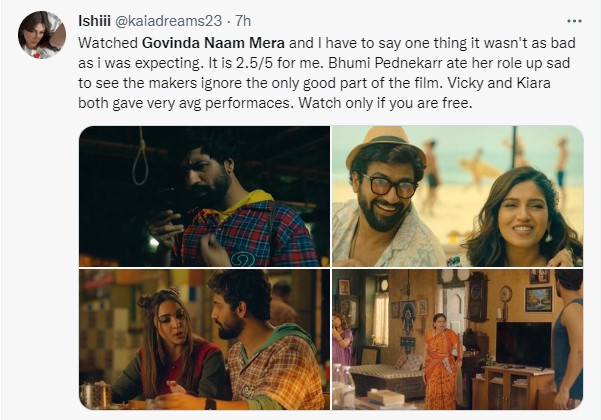
Task: Open the top-left dark scene image
Action: click(x=204, y=195)
